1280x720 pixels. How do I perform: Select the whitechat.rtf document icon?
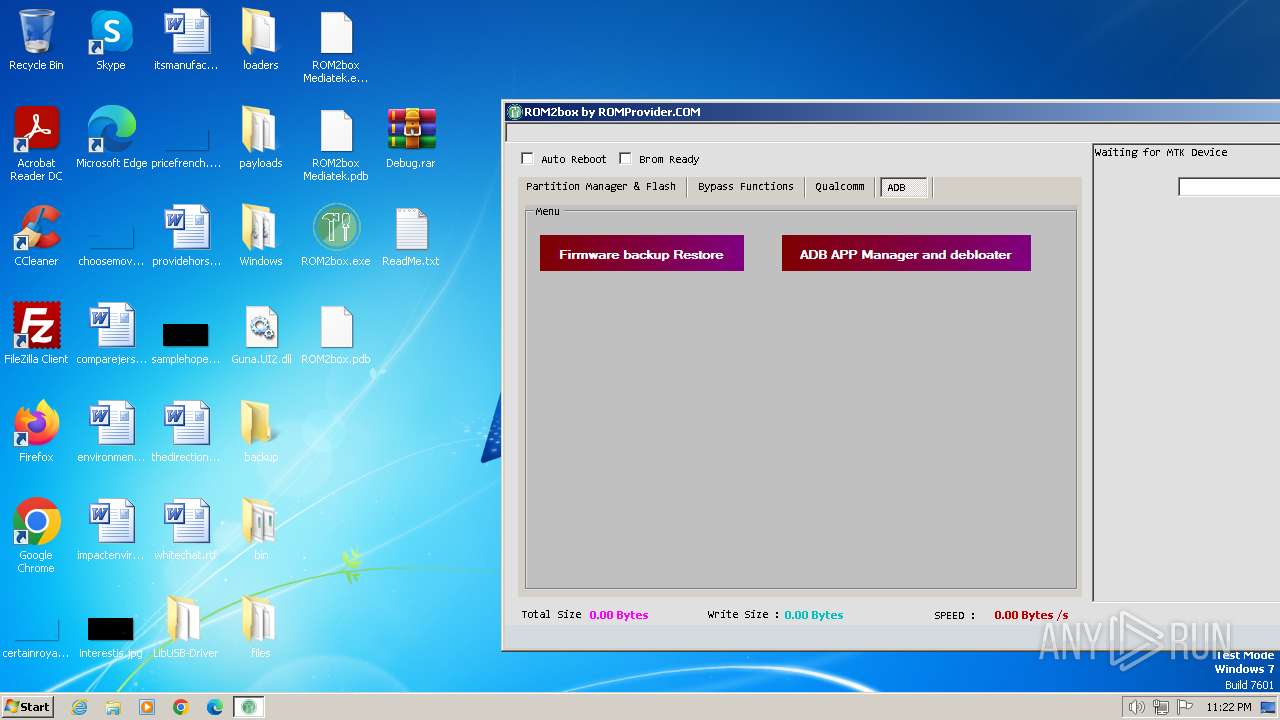(186, 530)
